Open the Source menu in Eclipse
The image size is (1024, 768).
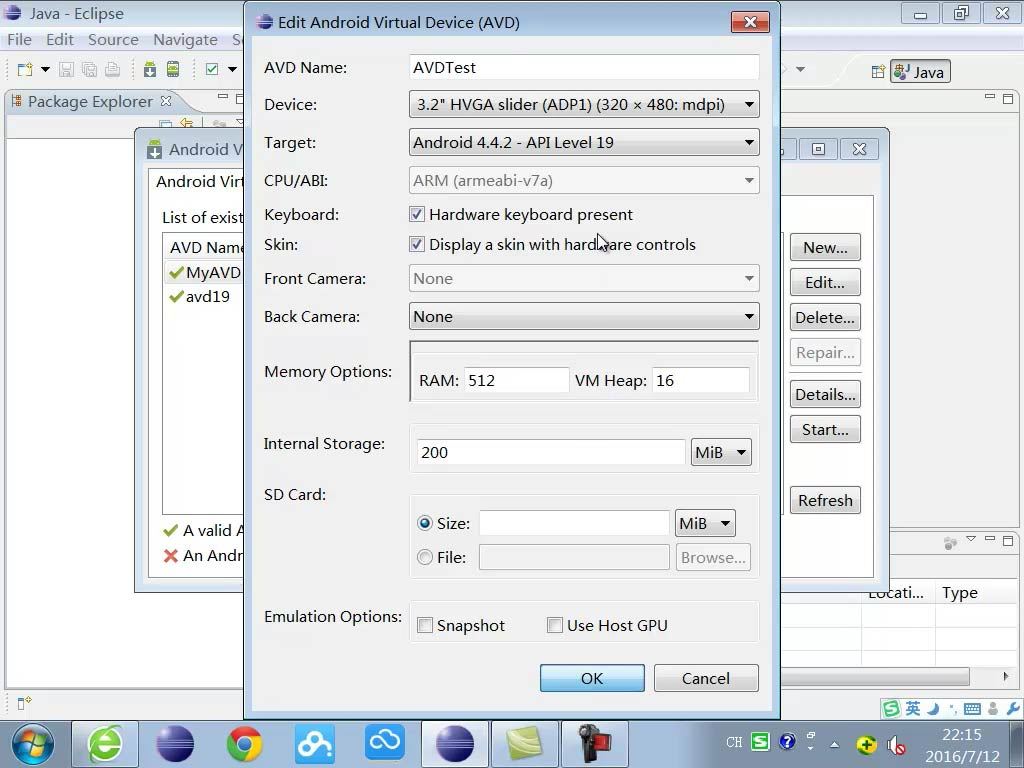coord(113,40)
